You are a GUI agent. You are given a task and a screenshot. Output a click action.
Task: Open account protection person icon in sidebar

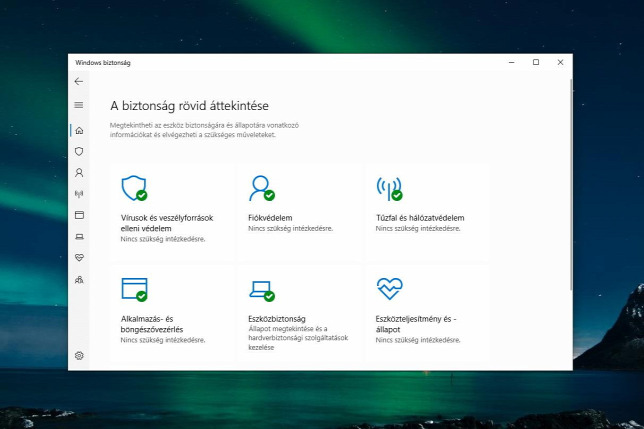tap(79, 173)
